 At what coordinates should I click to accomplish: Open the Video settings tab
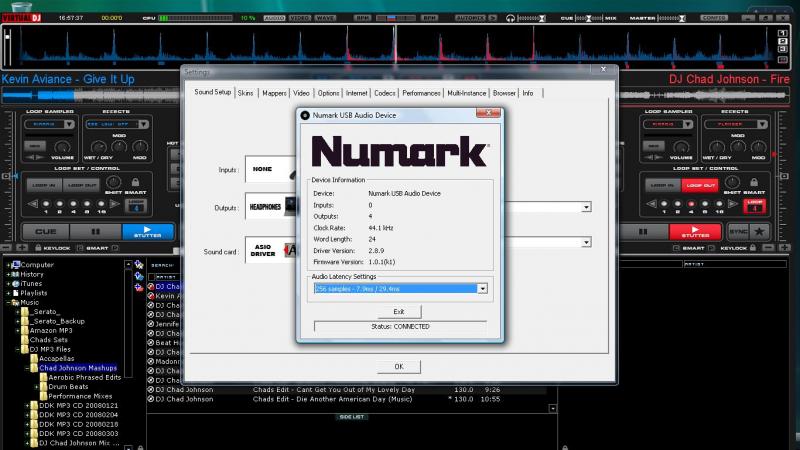tap(301, 93)
